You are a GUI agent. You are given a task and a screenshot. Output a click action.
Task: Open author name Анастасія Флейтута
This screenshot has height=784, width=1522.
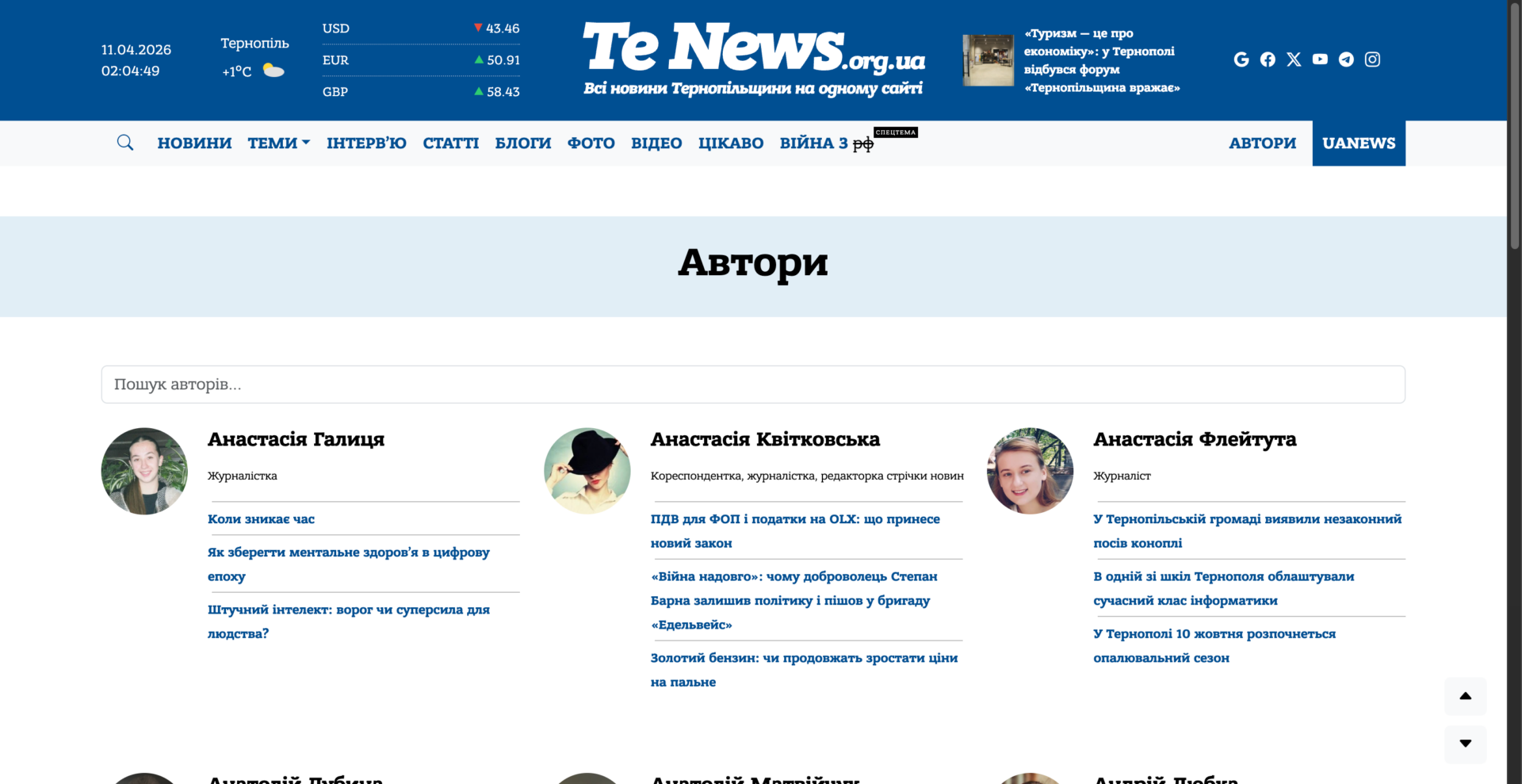(x=1195, y=439)
